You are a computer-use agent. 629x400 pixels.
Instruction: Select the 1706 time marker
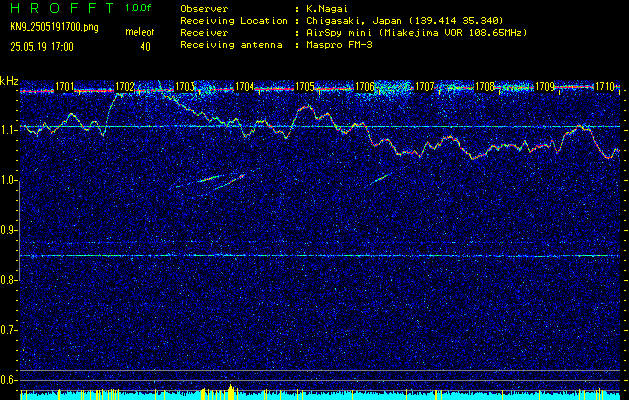click(x=365, y=86)
